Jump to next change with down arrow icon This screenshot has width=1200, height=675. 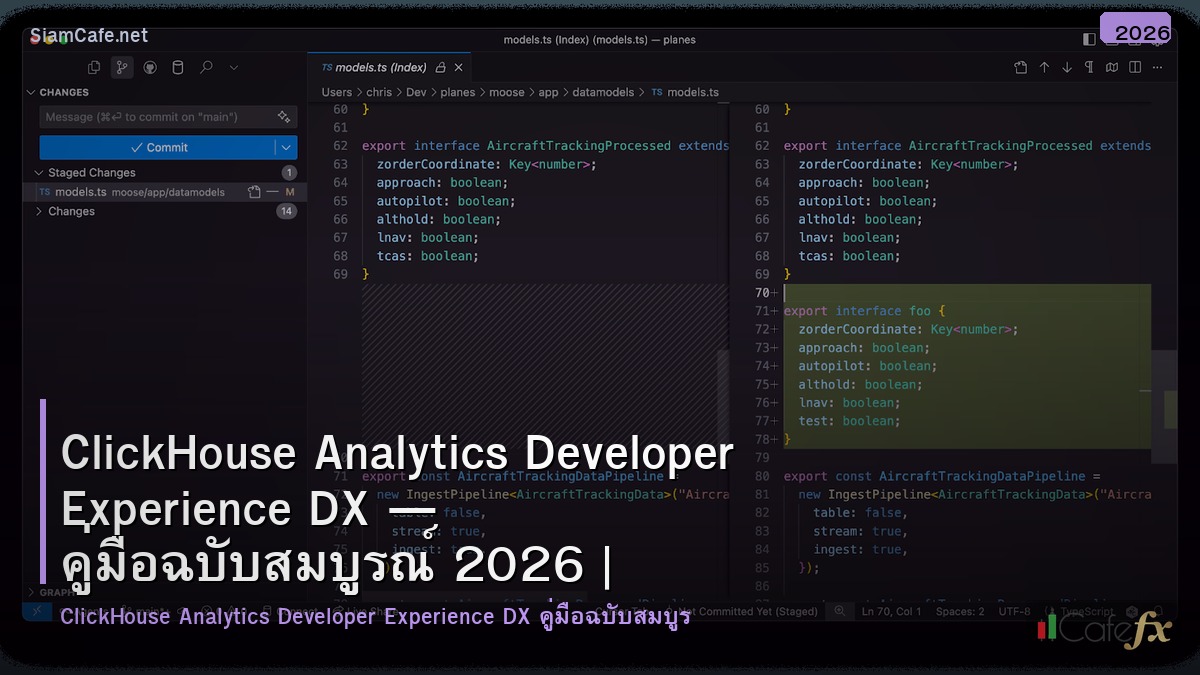point(1068,67)
